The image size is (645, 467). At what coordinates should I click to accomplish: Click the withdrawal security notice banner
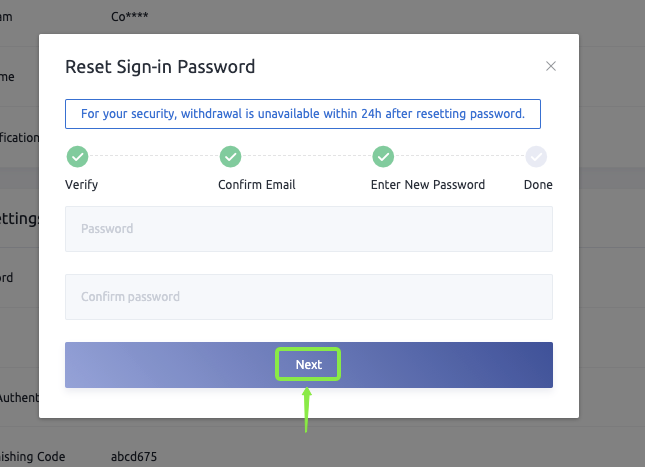coord(302,114)
